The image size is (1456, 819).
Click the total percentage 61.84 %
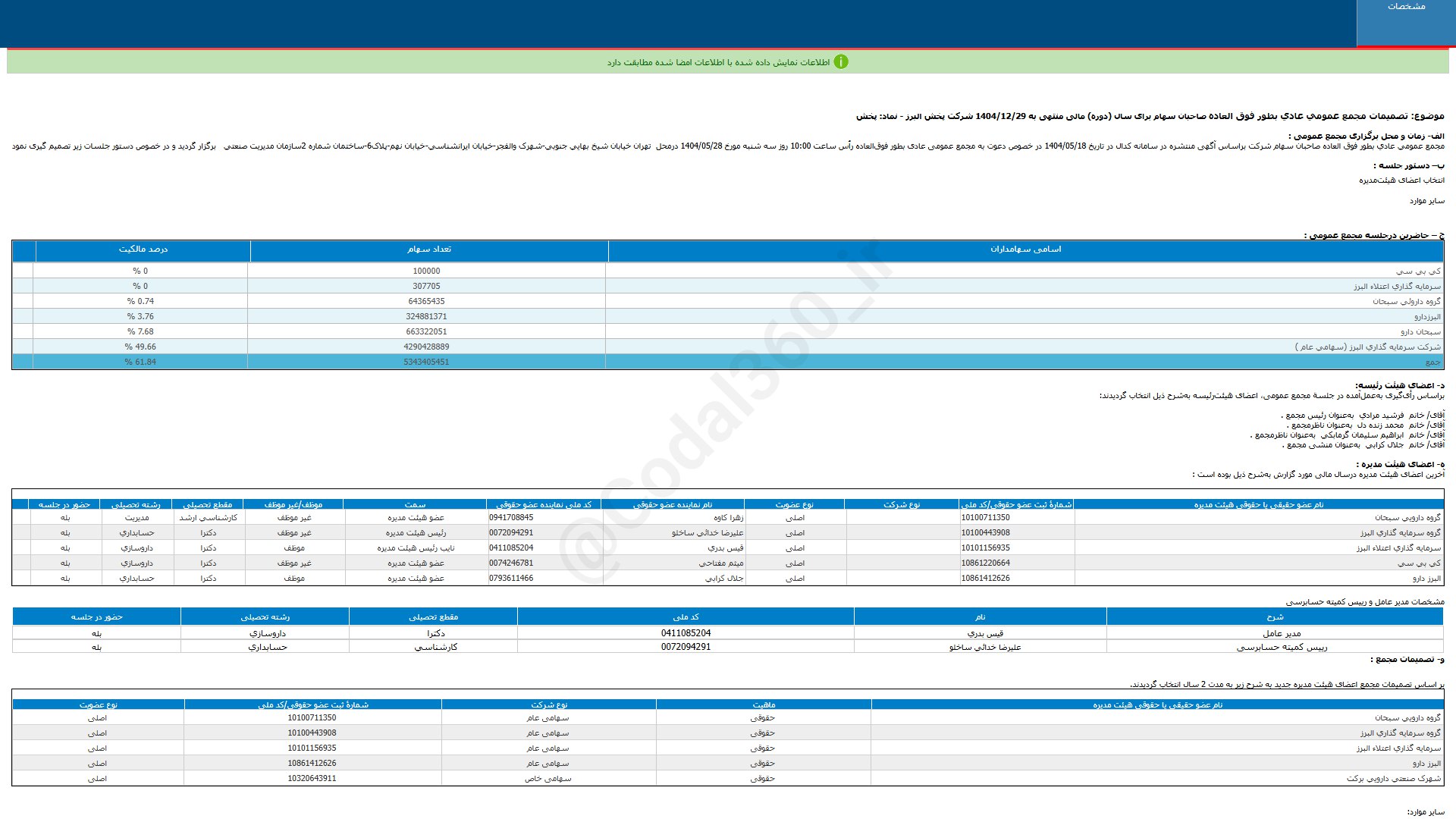click(x=140, y=362)
